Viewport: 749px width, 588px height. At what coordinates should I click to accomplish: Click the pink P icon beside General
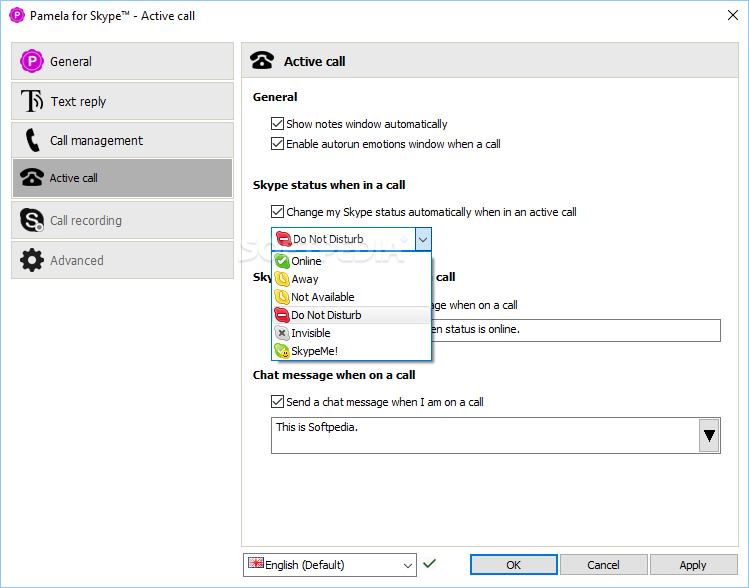32,61
